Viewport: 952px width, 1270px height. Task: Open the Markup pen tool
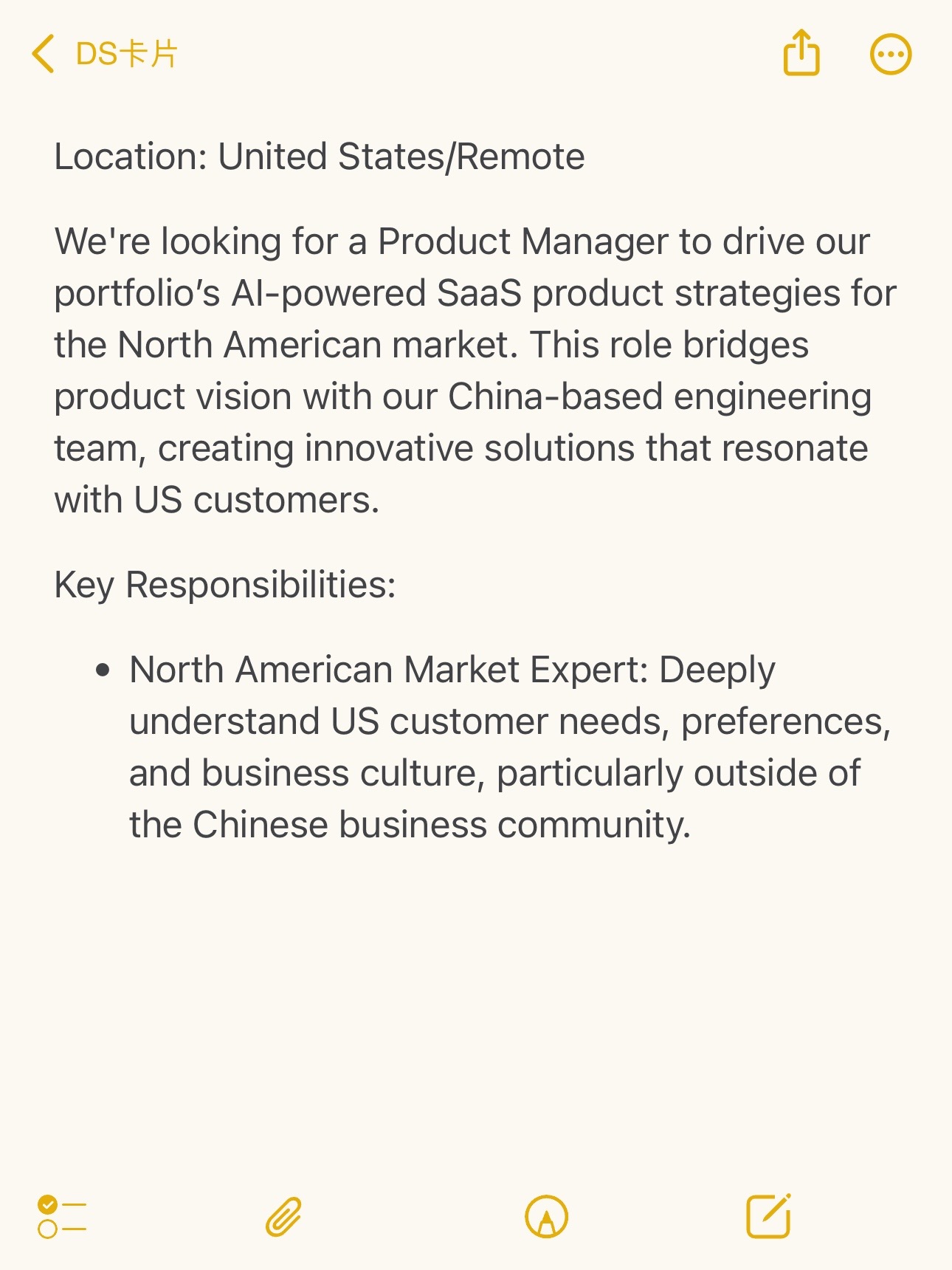click(546, 1216)
